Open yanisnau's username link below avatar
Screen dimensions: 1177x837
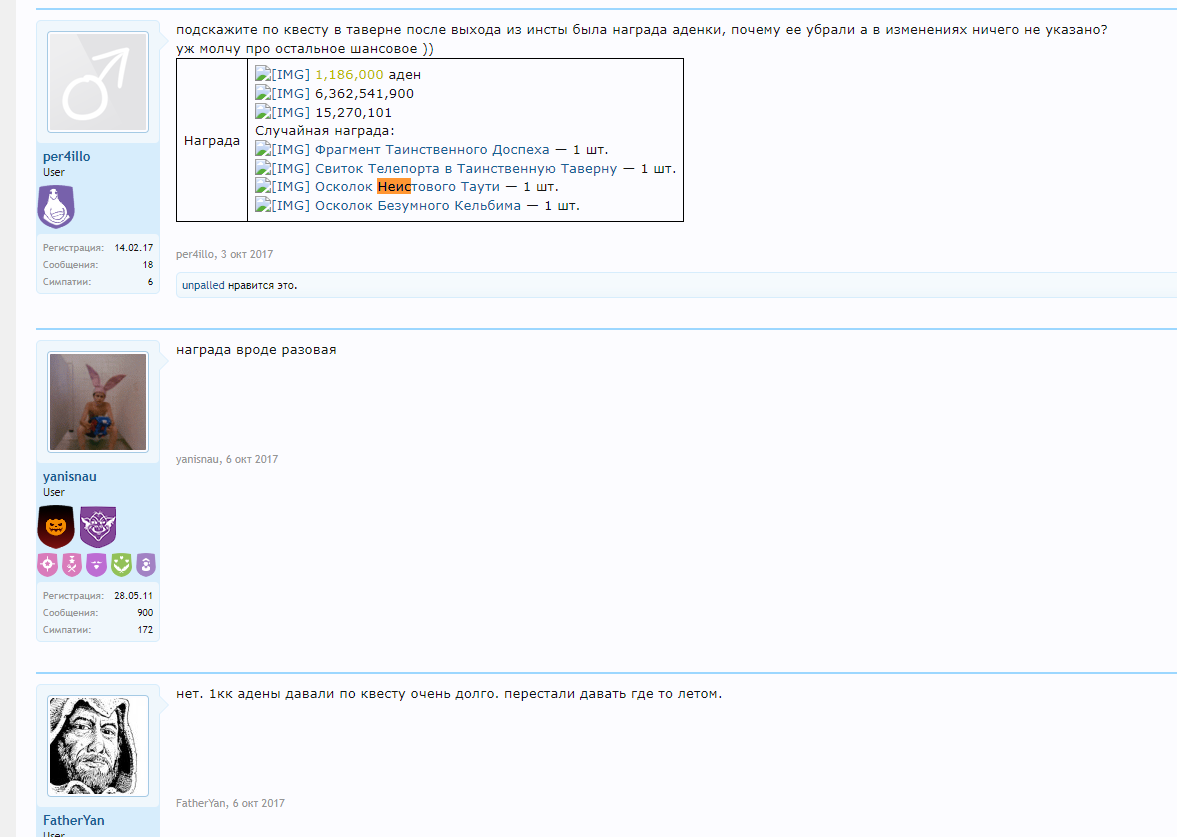(x=70, y=477)
